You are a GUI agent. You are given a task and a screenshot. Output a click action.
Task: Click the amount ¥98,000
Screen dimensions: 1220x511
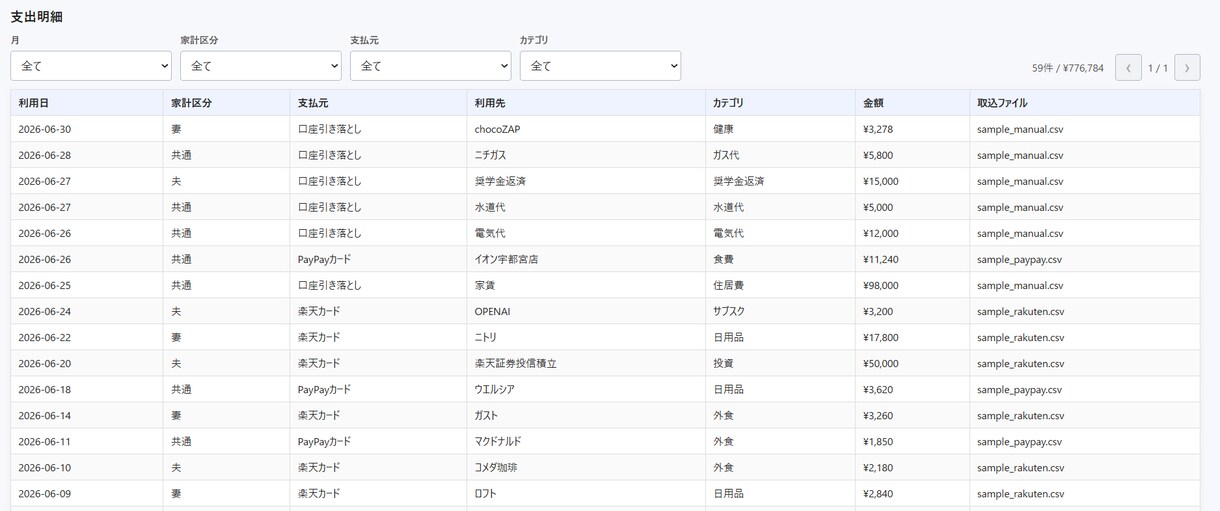(881, 285)
